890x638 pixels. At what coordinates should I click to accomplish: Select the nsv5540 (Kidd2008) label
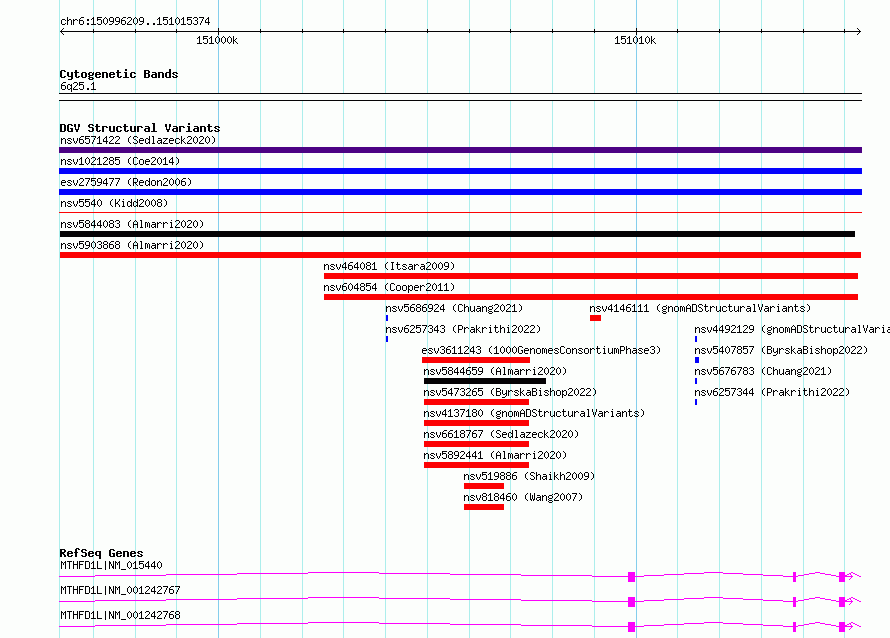click(114, 203)
